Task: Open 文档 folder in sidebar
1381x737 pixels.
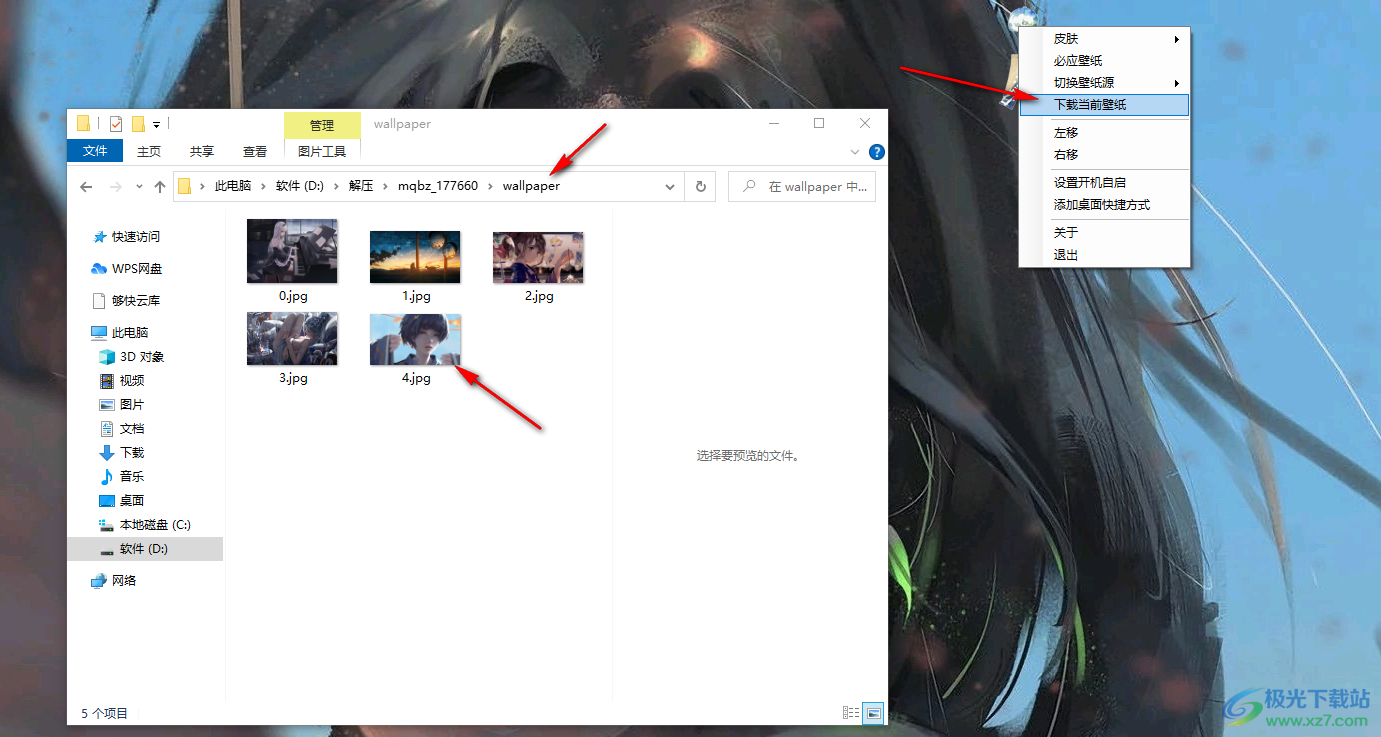Action: pos(131,429)
